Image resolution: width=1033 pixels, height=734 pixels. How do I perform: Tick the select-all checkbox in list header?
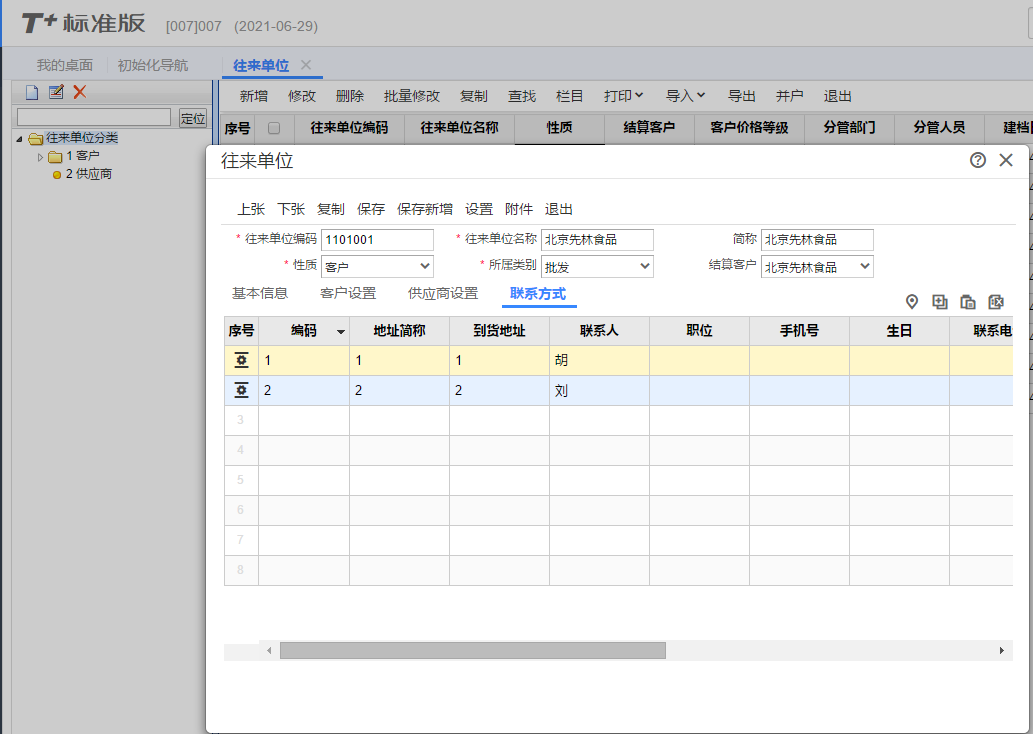[274, 128]
